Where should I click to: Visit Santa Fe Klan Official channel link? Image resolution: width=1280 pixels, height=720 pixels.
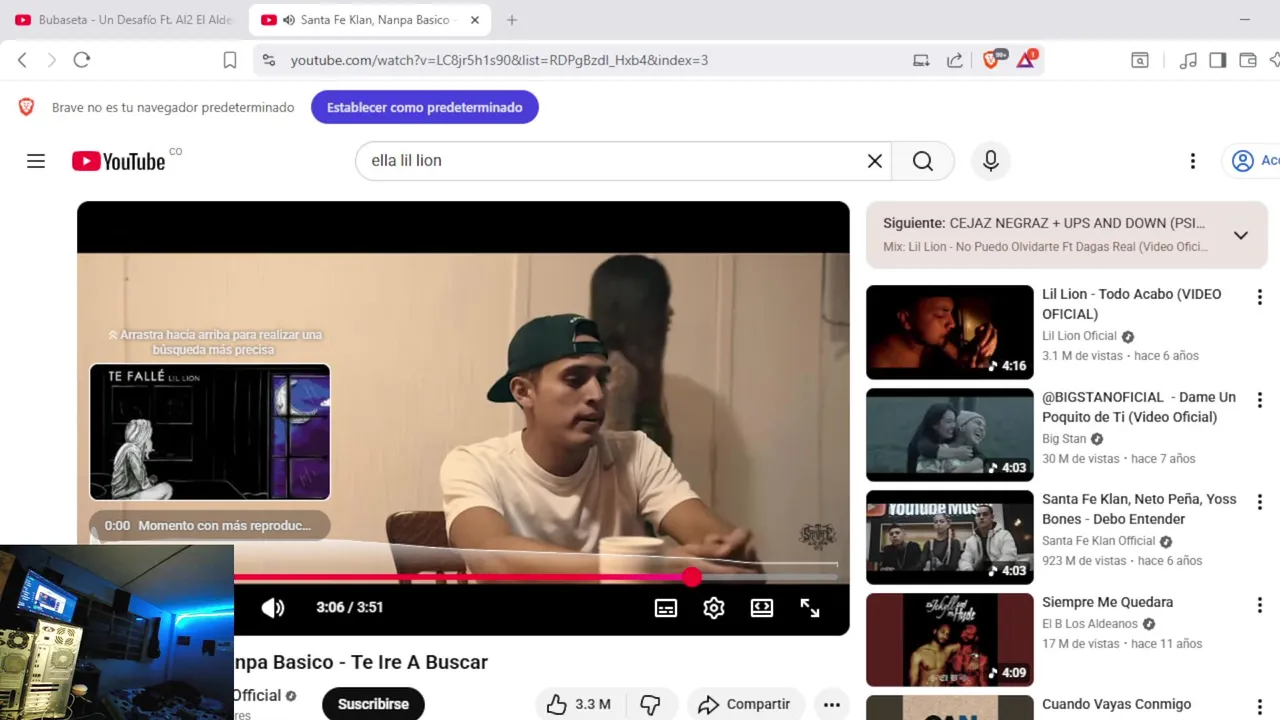click(1099, 541)
